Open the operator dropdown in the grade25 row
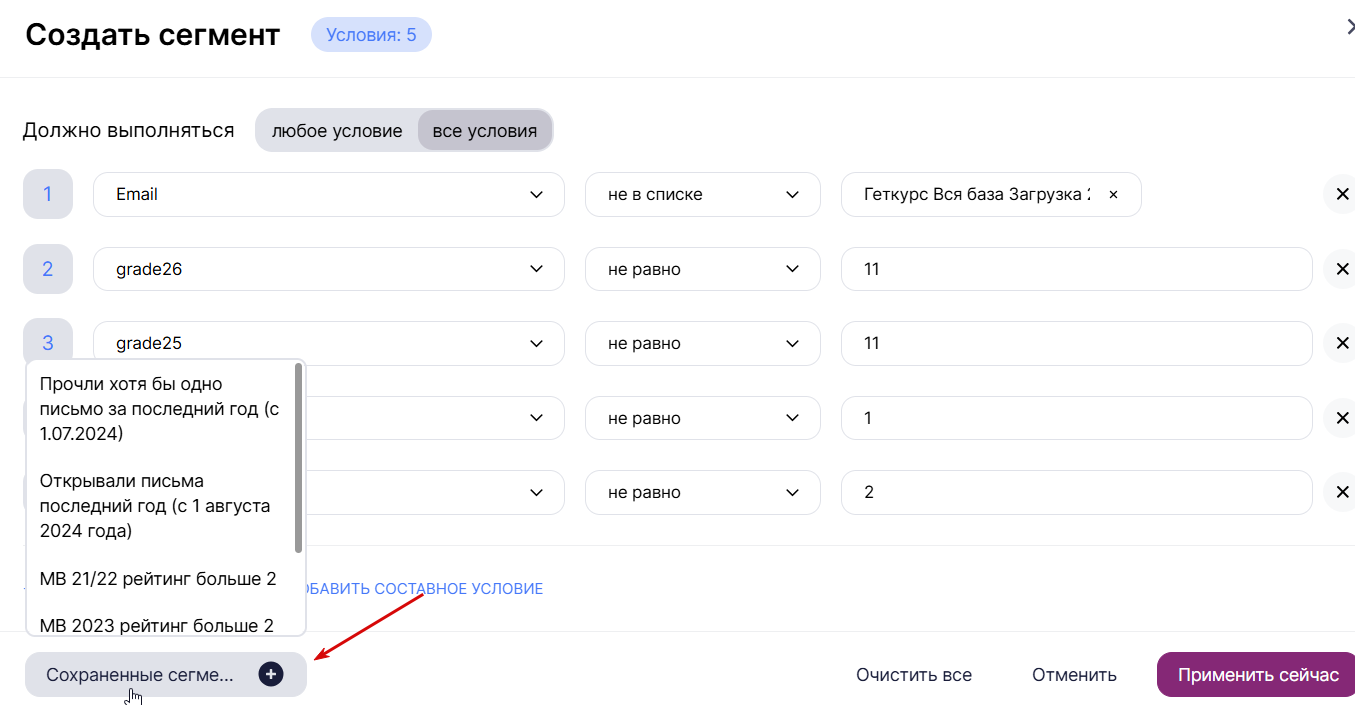Viewport: 1355px width, 705px height. (703, 343)
